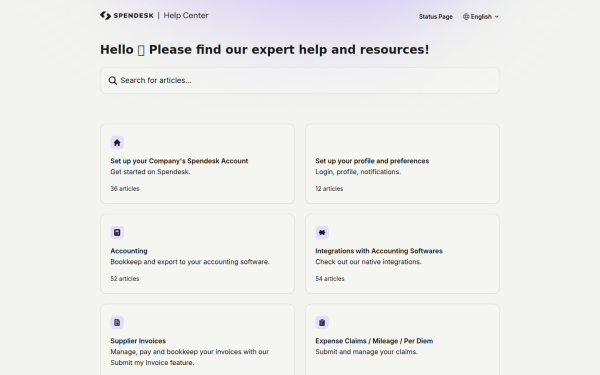Image resolution: width=600 pixels, height=375 pixels.
Task: Open the Status Page link
Action: (435, 16)
